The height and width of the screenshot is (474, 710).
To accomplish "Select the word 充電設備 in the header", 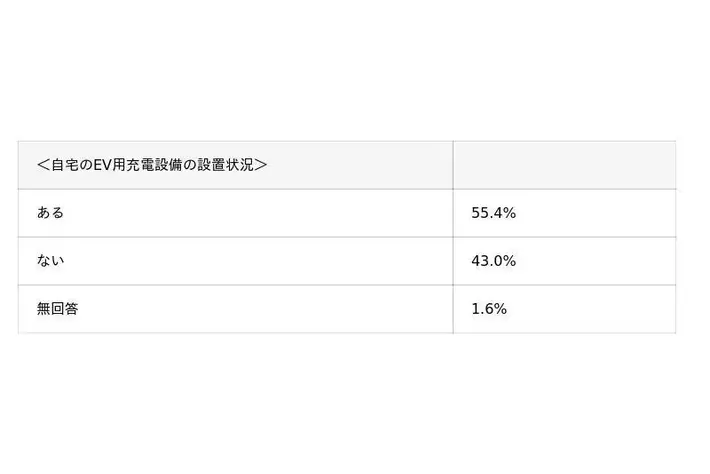I will [x=154, y=165].
